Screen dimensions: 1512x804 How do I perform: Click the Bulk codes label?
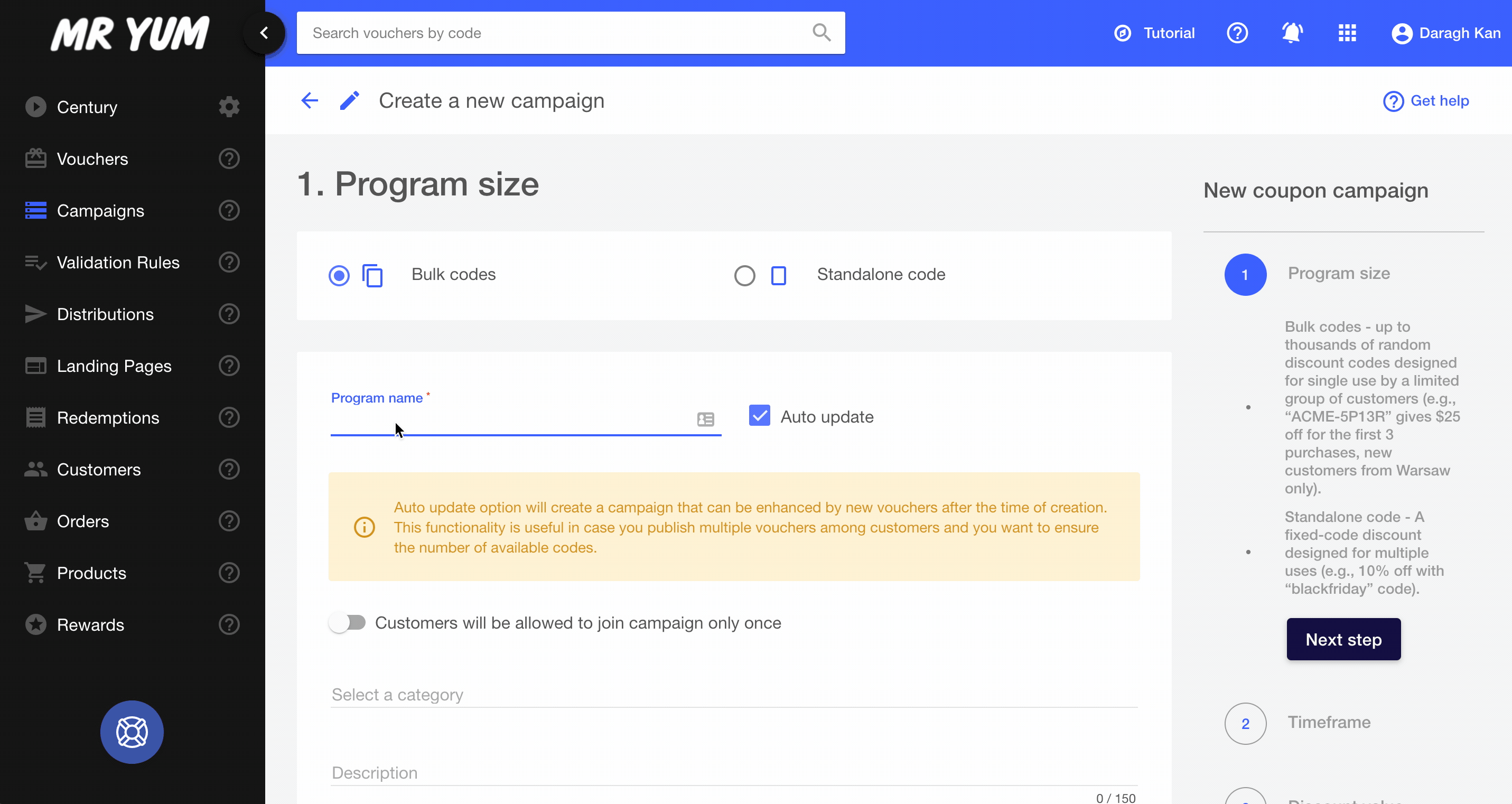tap(453, 274)
